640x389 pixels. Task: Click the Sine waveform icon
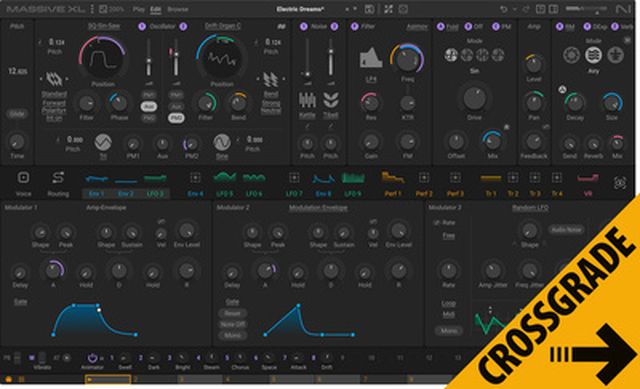[x=222, y=142]
